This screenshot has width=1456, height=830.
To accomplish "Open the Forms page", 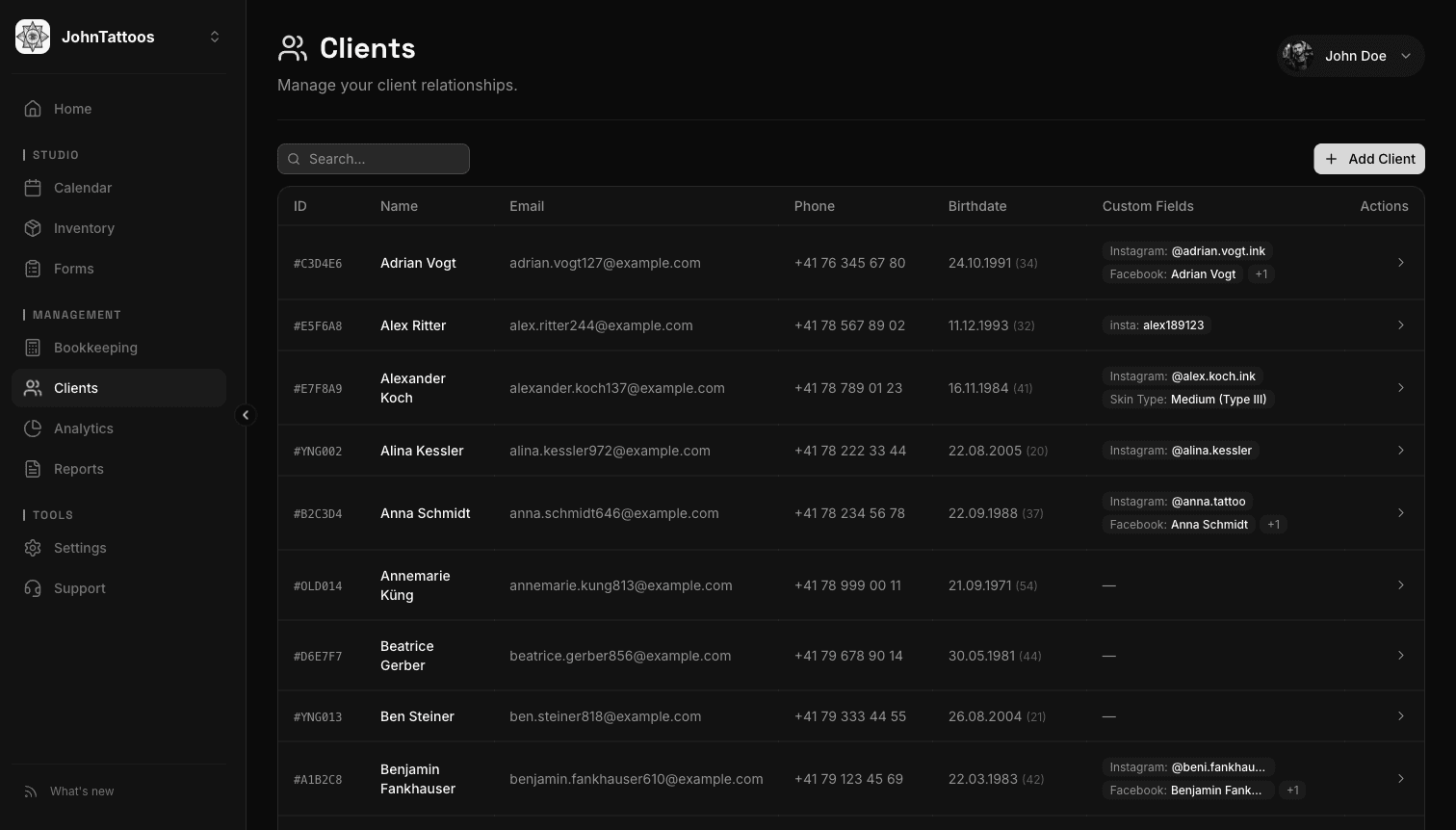I will [x=73, y=269].
